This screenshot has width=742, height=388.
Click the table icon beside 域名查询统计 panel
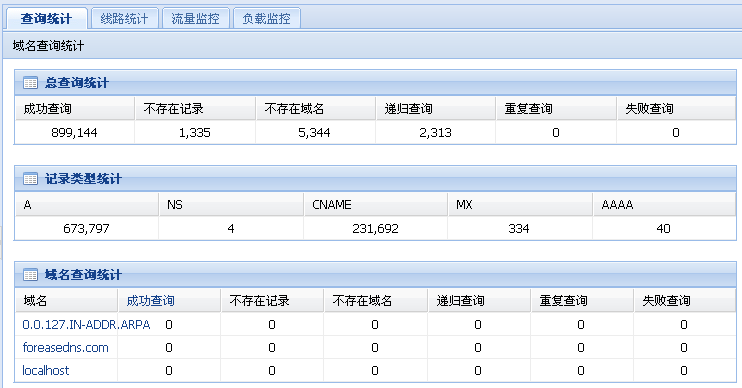click(30, 275)
